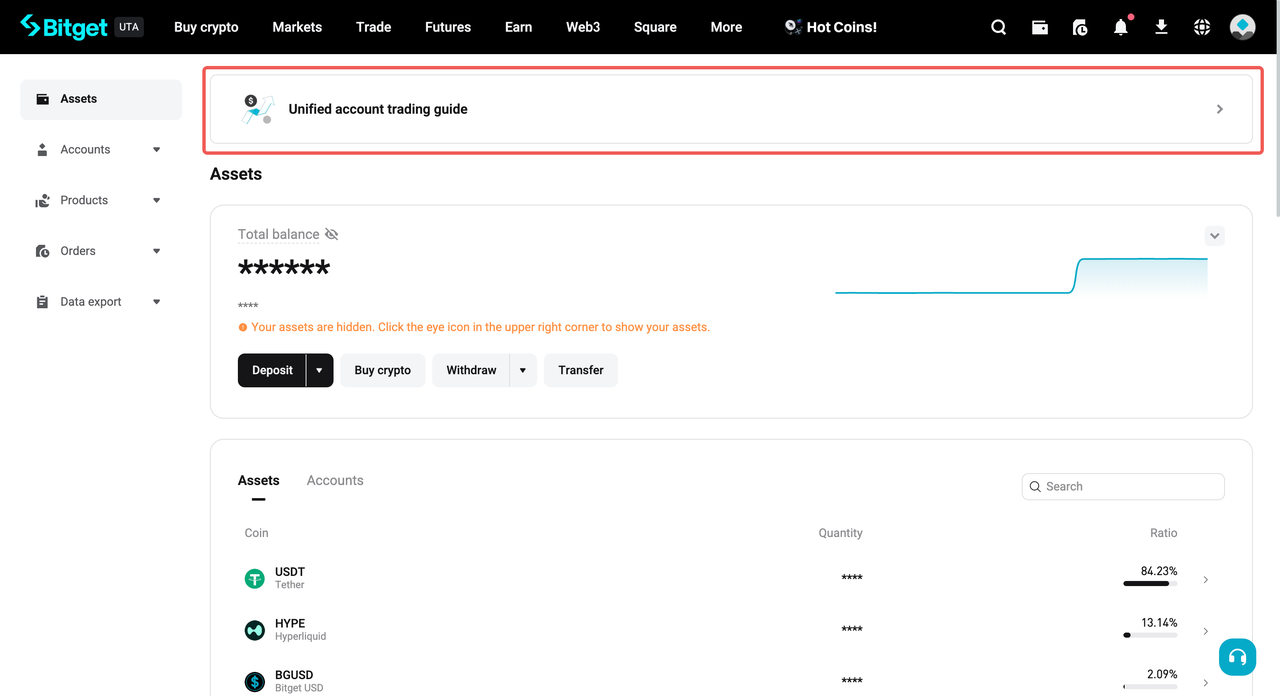Open the user profile avatar
The image size is (1280, 696).
pyautogui.click(x=1242, y=27)
